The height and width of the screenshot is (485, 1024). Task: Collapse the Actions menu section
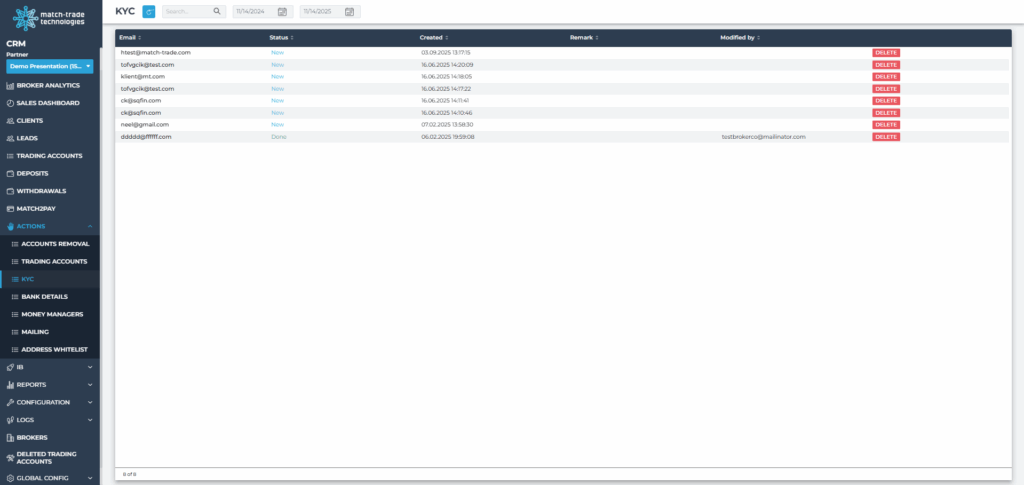tap(90, 226)
